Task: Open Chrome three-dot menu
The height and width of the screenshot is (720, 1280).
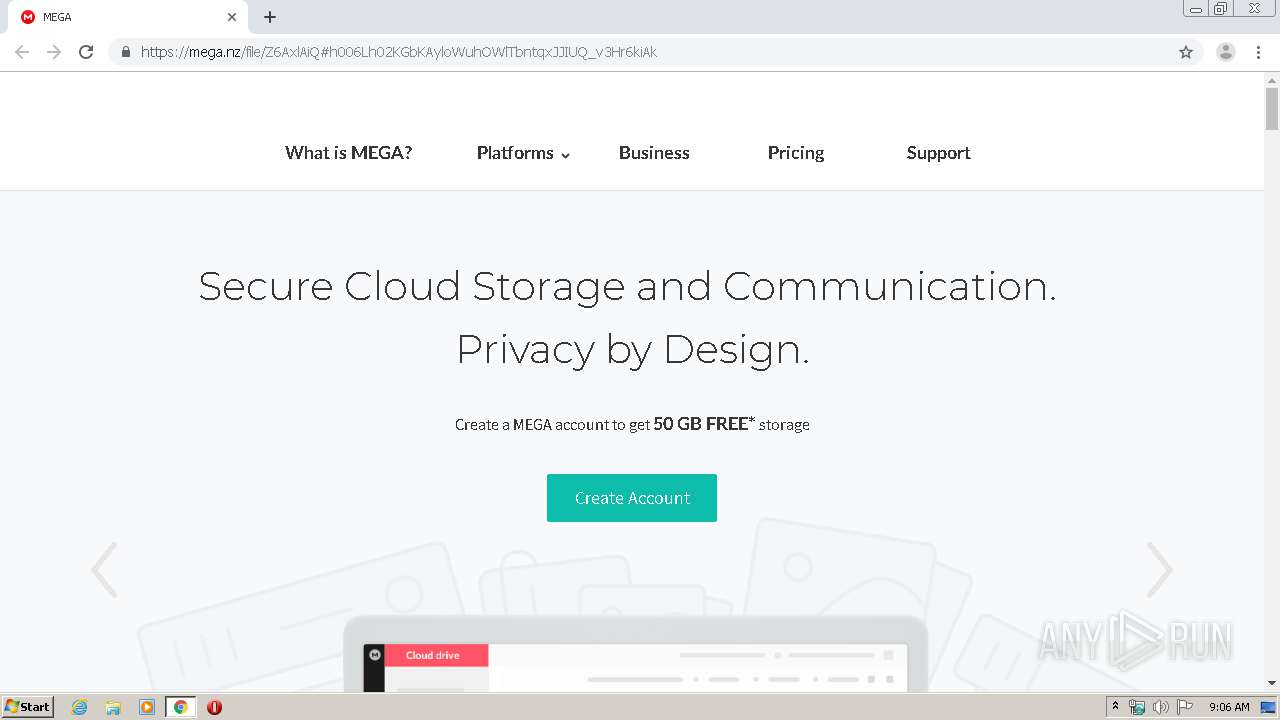Action: pos(1259,52)
